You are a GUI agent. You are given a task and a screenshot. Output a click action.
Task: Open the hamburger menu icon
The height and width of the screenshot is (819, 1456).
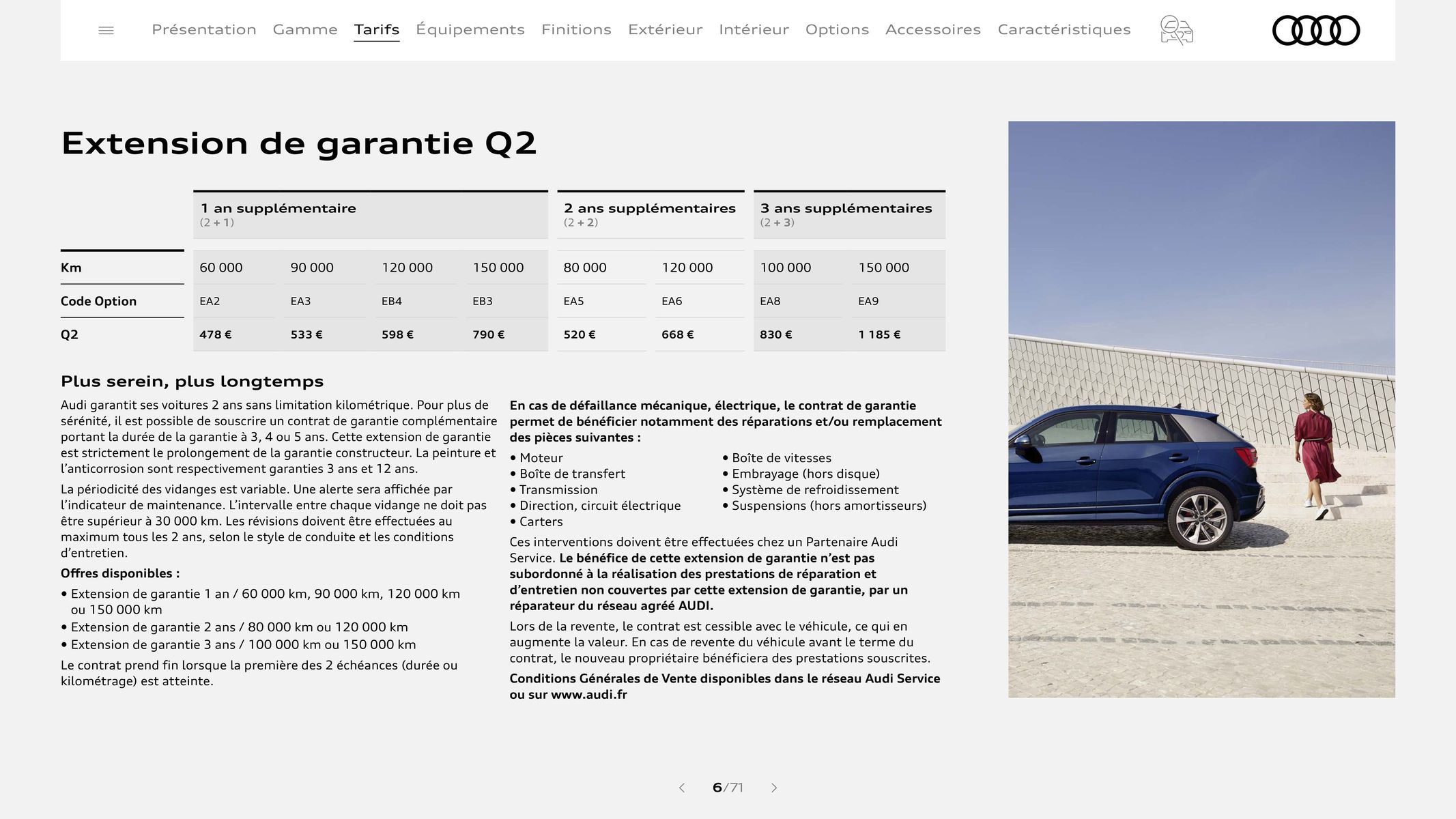(106, 30)
